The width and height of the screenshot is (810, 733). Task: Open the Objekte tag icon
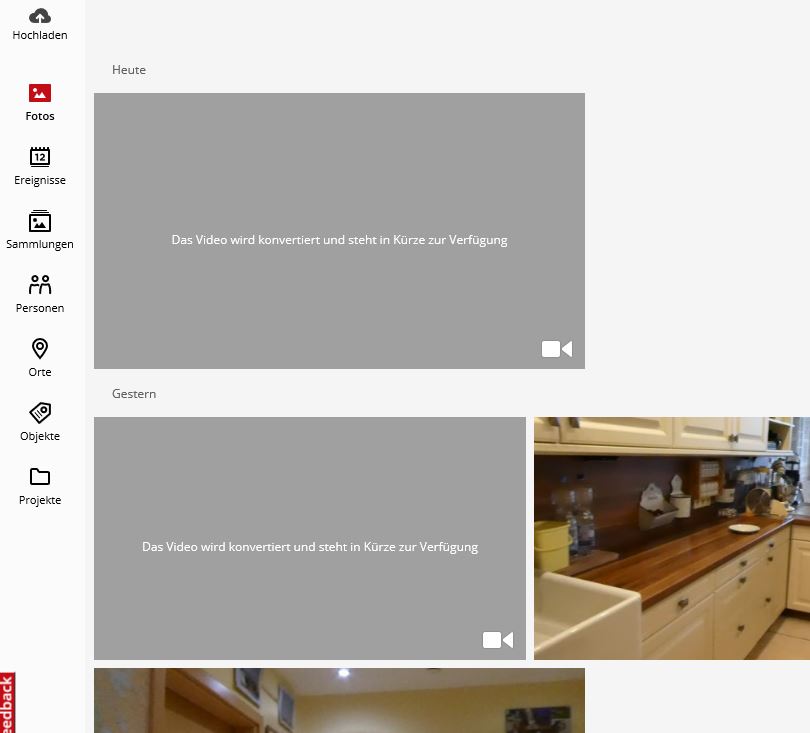pos(40,413)
